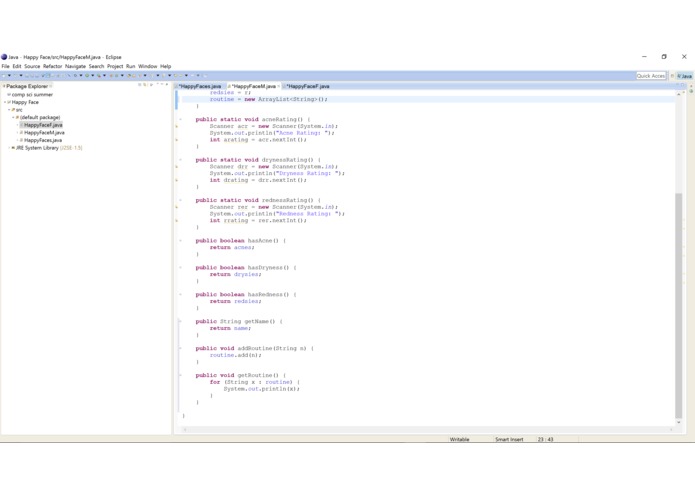Run program with green Run icon
The height and width of the screenshot is (494, 695).
click(87, 76)
